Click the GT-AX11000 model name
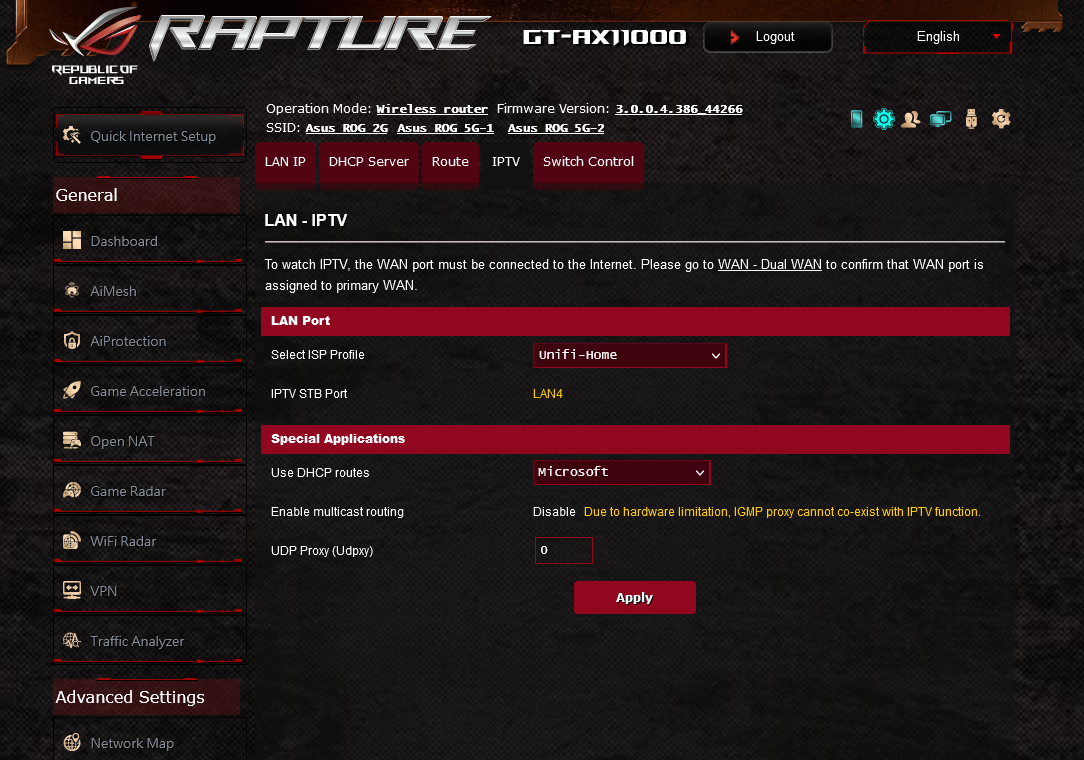 (x=604, y=37)
